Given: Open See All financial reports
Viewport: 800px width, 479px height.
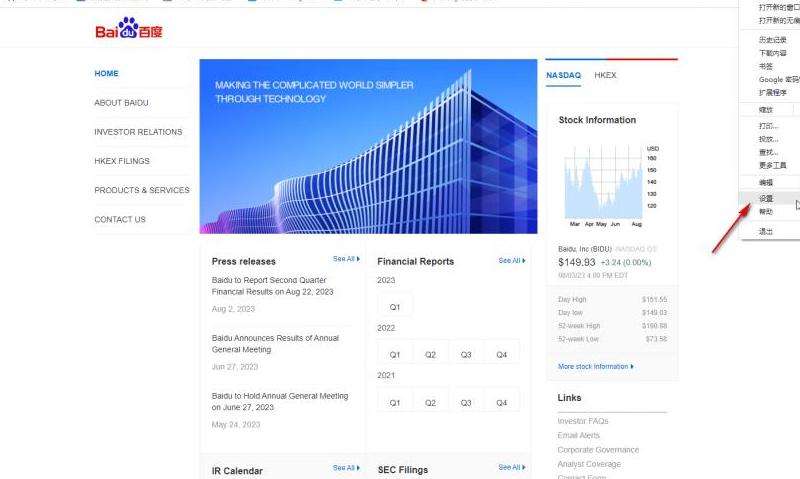Looking at the screenshot, I should pyautogui.click(x=512, y=261).
